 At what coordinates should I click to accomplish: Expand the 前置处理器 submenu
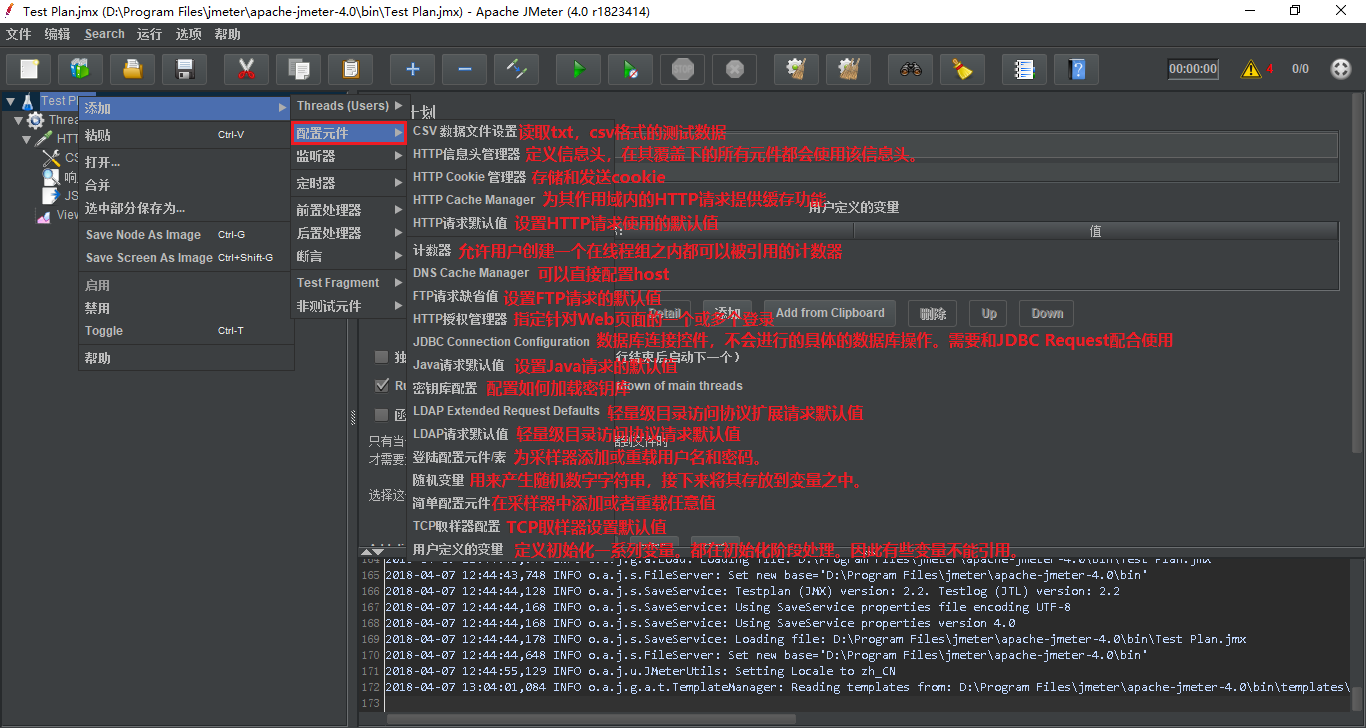click(x=349, y=210)
